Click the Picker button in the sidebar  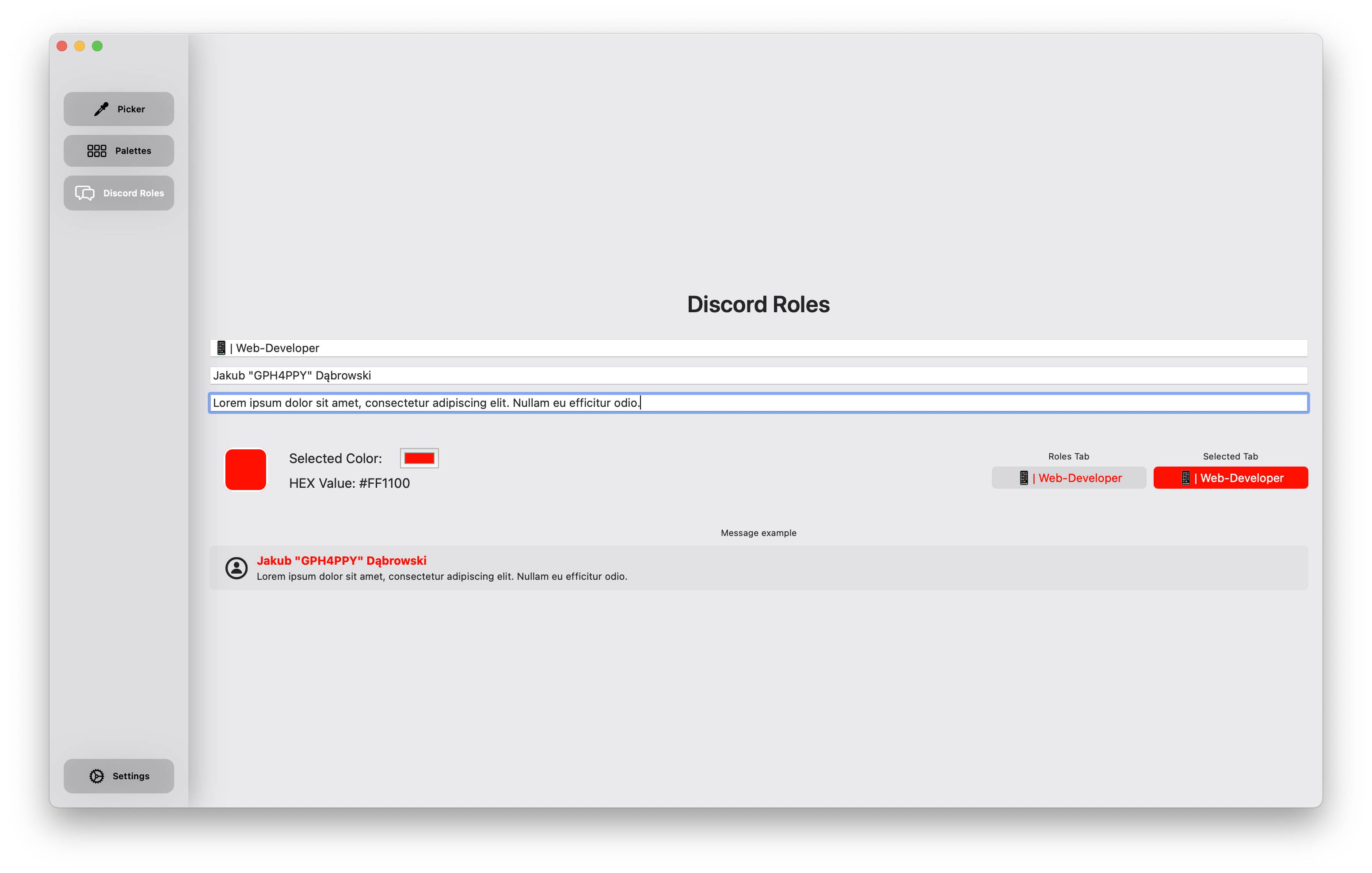pyautogui.click(x=118, y=108)
